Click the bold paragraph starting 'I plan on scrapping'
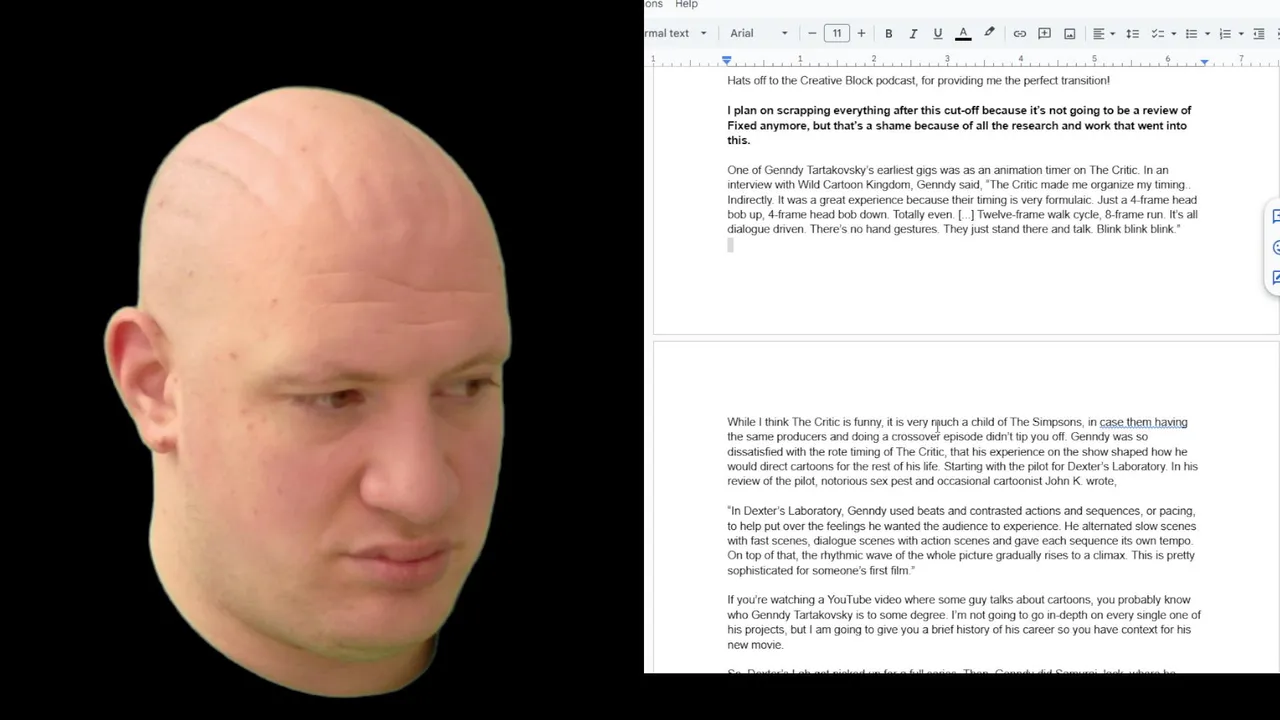 tap(959, 126)
